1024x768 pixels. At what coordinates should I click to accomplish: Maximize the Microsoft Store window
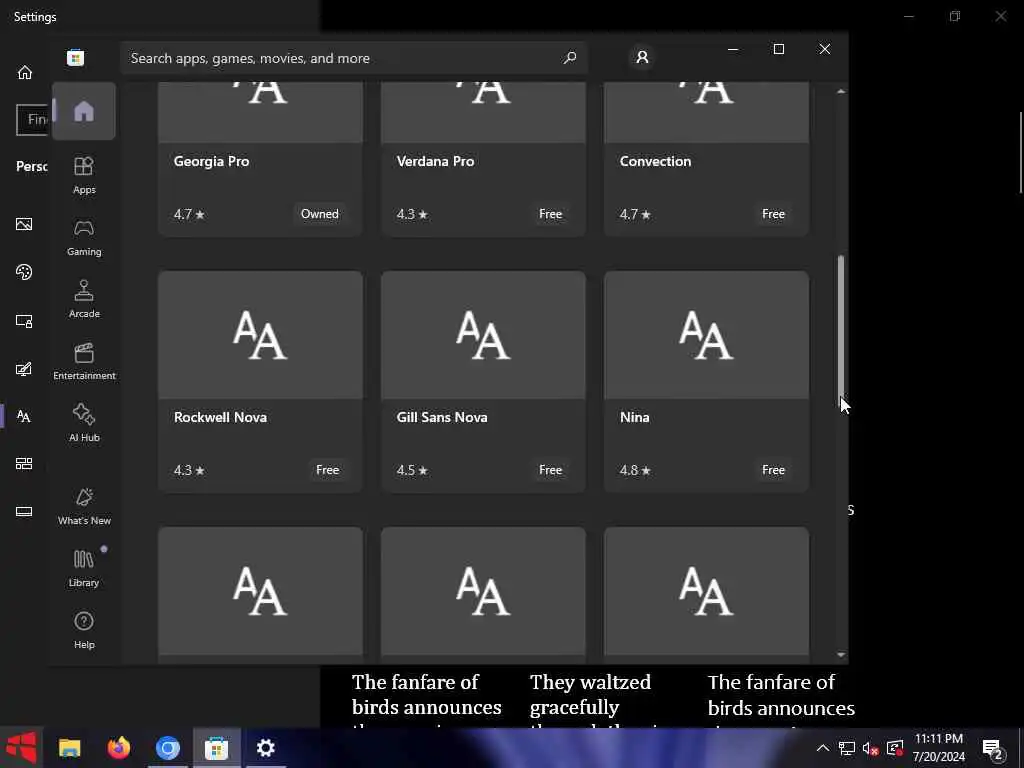point(778,49)
